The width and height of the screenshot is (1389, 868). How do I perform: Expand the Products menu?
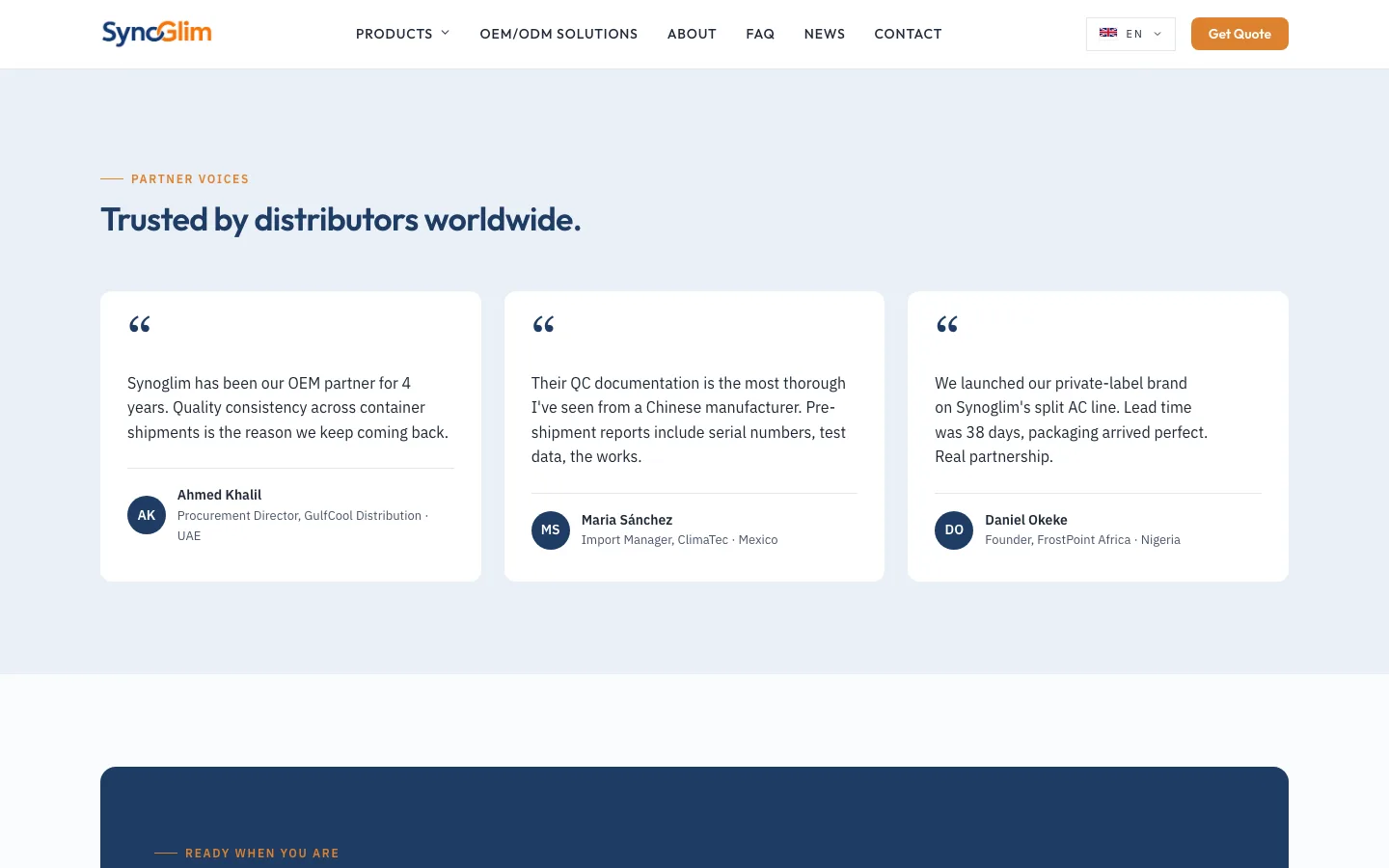(402, 34)
